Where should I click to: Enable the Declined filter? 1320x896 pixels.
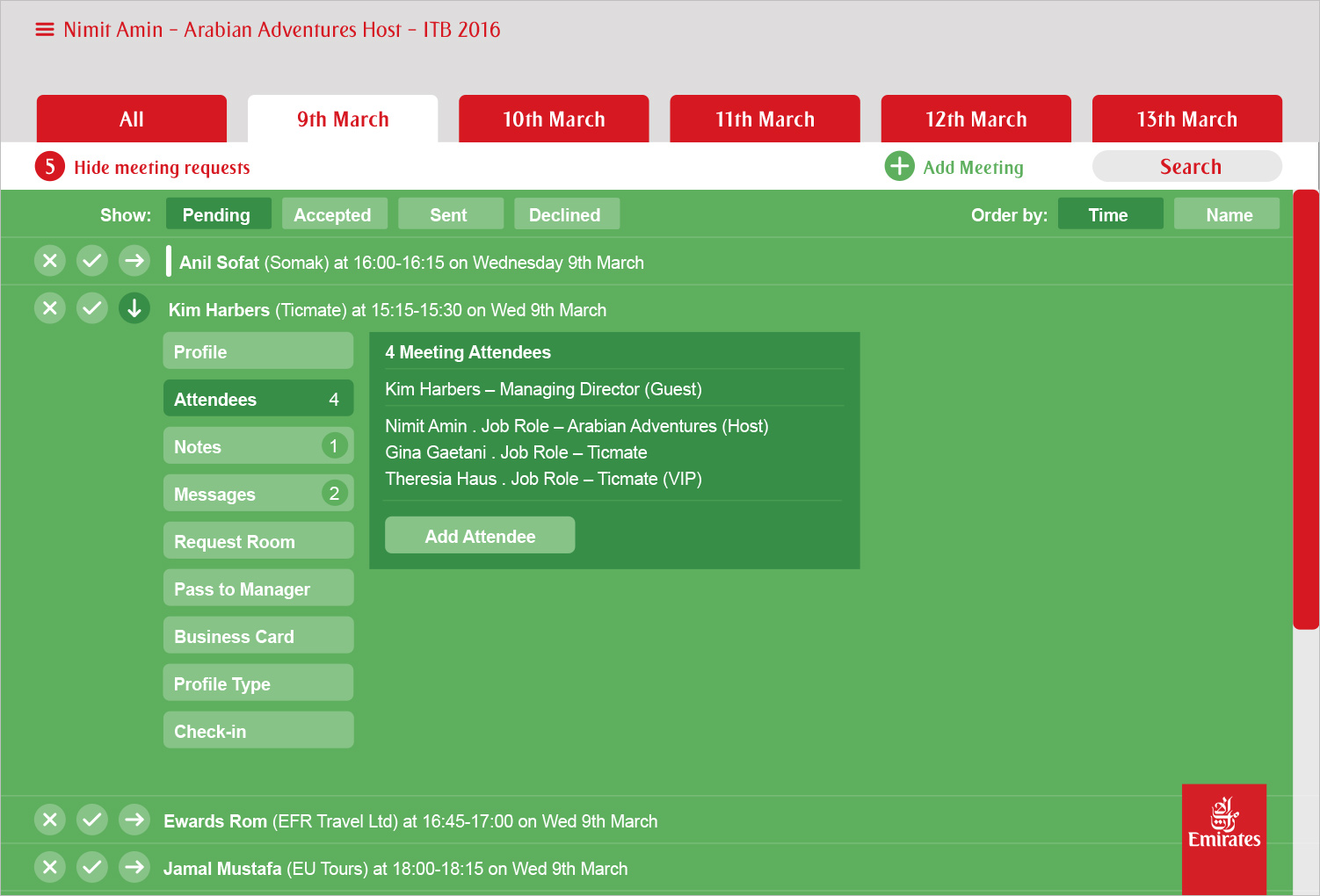(x=565, y=214)
